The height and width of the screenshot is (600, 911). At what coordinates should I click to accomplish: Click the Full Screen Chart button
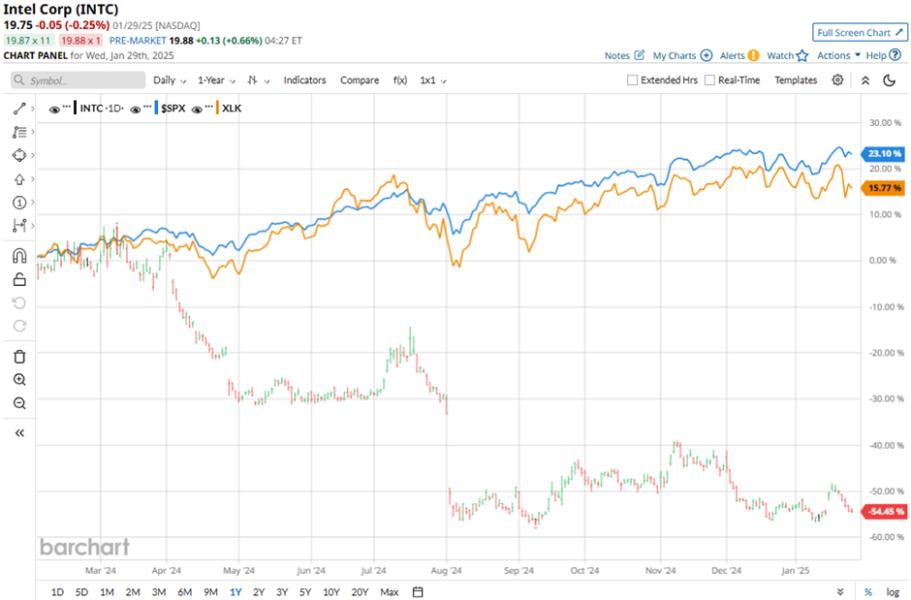857,33
